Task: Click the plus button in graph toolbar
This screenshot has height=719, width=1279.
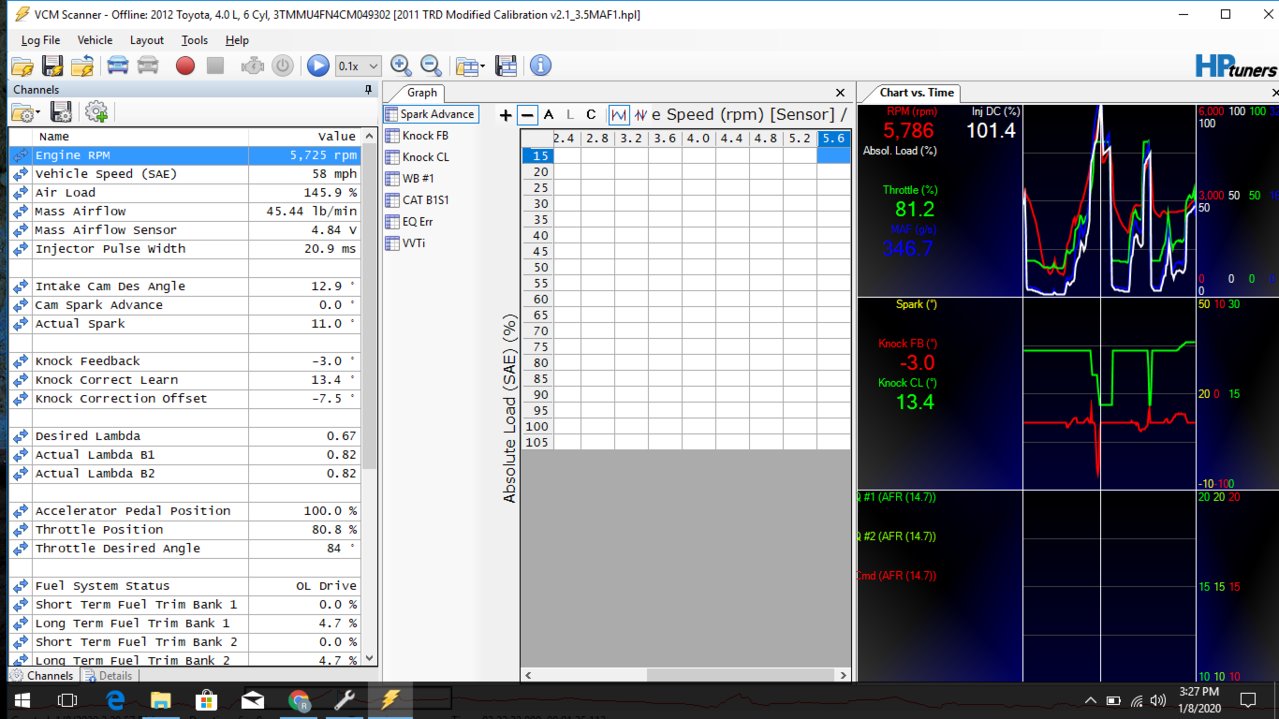Action: click(x=506, y=115)
